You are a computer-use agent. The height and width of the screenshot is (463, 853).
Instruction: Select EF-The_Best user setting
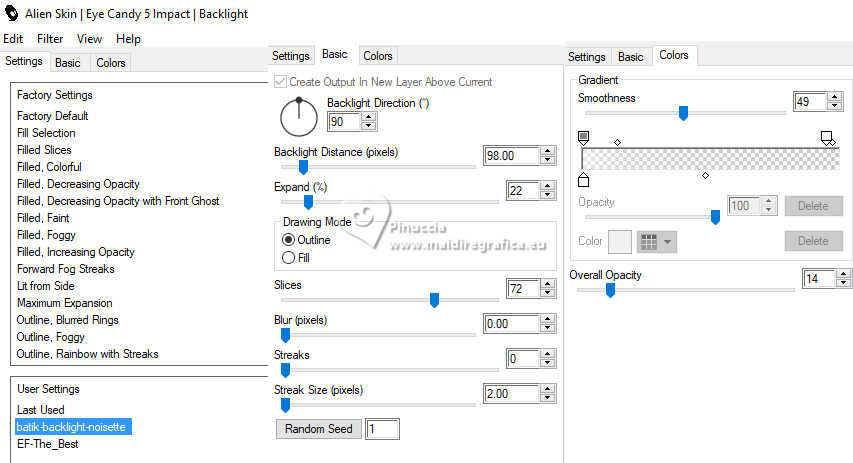[48, 444]
